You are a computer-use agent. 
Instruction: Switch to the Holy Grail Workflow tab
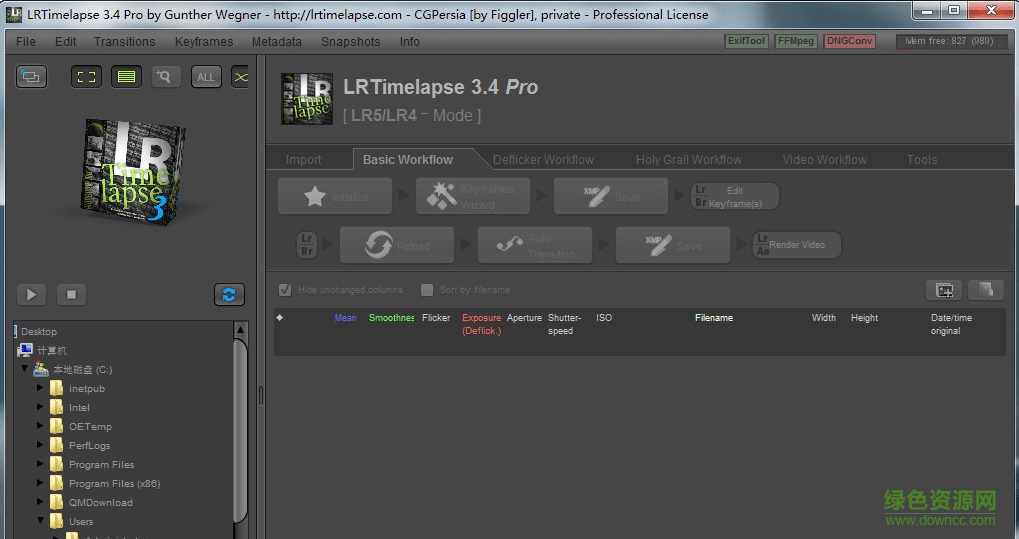coord(689,159)
